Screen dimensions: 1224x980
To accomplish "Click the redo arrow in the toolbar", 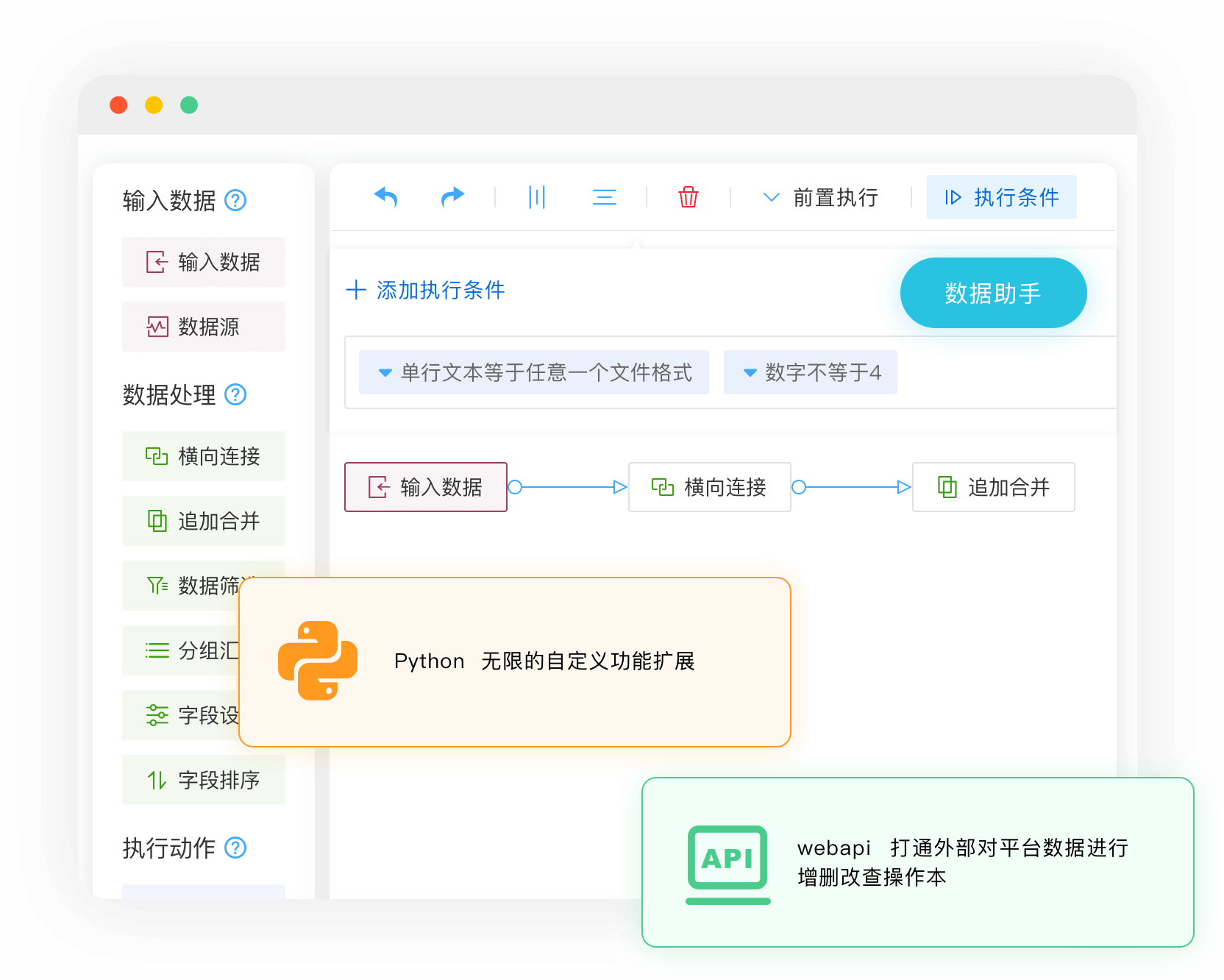I will (x=453, y=197).
